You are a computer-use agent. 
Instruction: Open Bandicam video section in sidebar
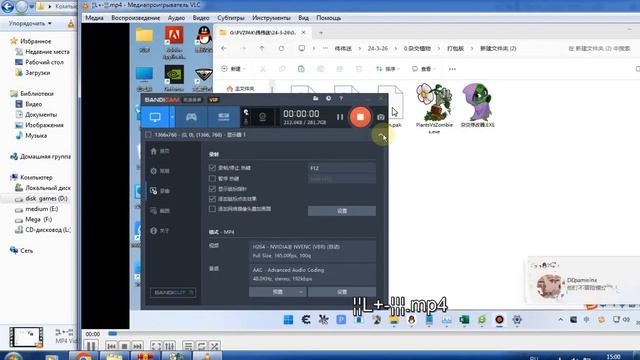(160, 191)
